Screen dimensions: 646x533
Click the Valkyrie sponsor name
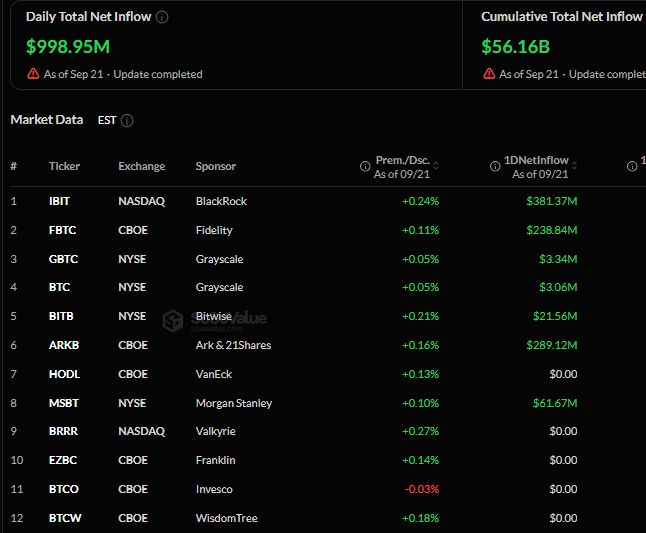point(216,431)
